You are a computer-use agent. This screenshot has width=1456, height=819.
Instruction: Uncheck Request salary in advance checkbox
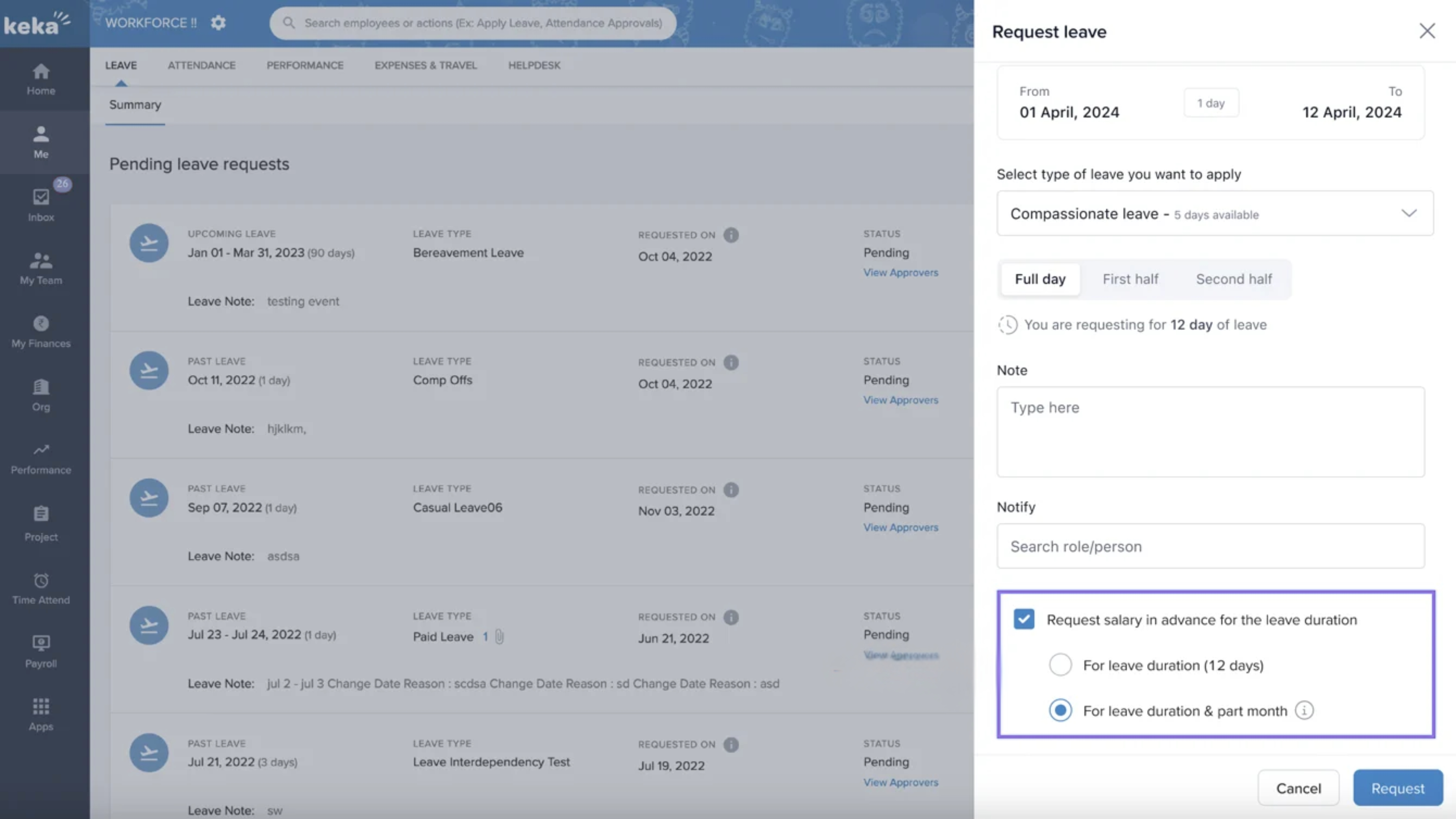pyautogui.click(x=1024, y=619)
